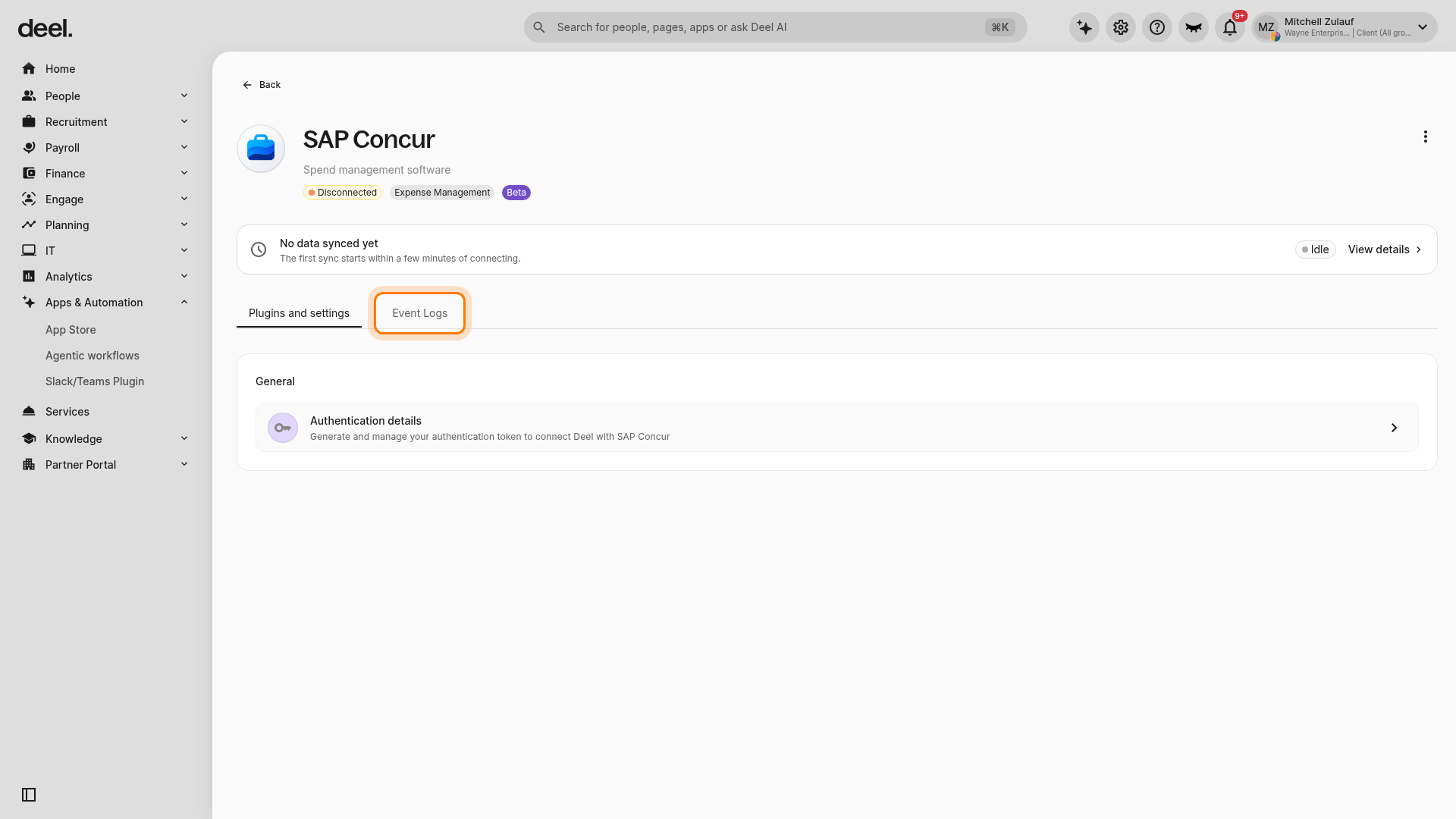The width and height of the screenshot is (1456, 819).
Task: Click the General section heading
Action: pyautogui.click(x=275, y=381)
